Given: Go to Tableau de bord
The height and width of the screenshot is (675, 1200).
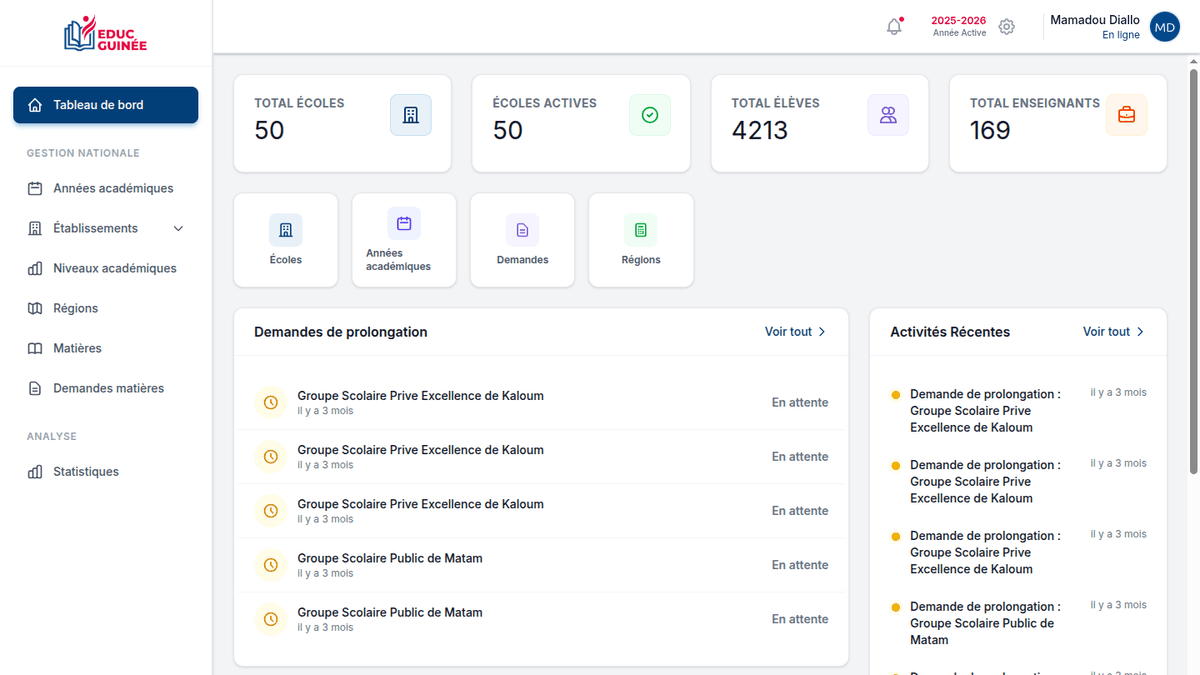Looking at the screenshot, I should tap(106, 105).
